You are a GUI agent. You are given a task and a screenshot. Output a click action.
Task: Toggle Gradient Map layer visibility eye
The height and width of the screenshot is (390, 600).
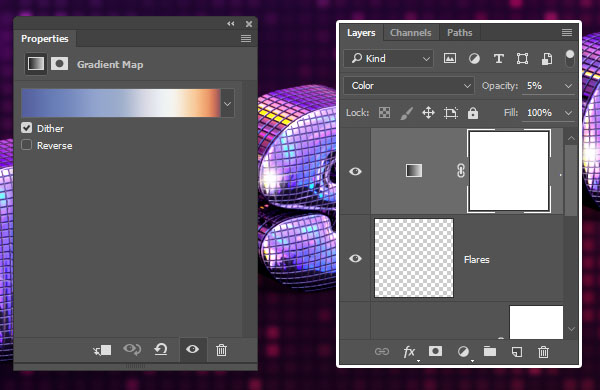click(355, 171)
